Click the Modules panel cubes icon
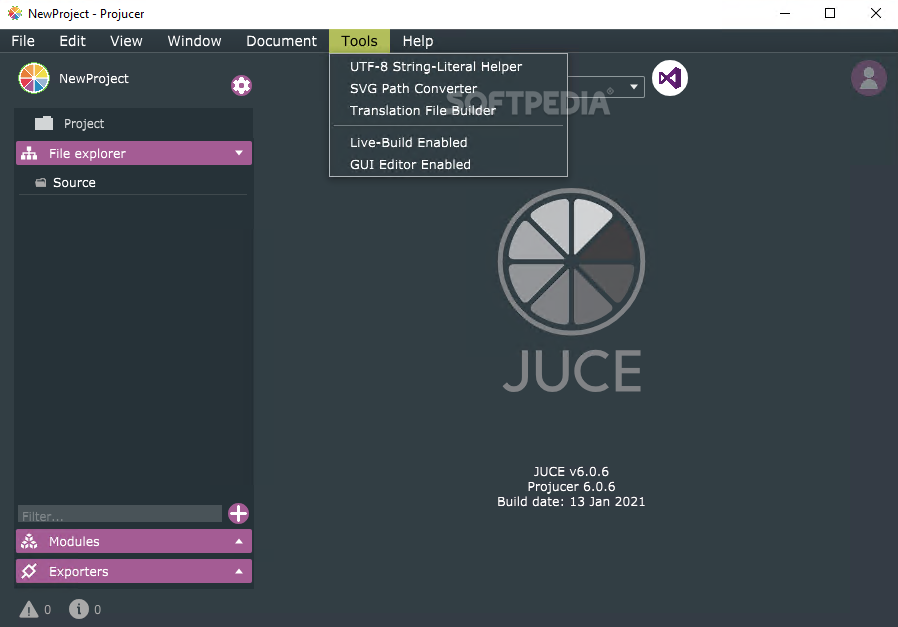The height and width of the screenshot is (627, 898). click(x=29, y=541)
